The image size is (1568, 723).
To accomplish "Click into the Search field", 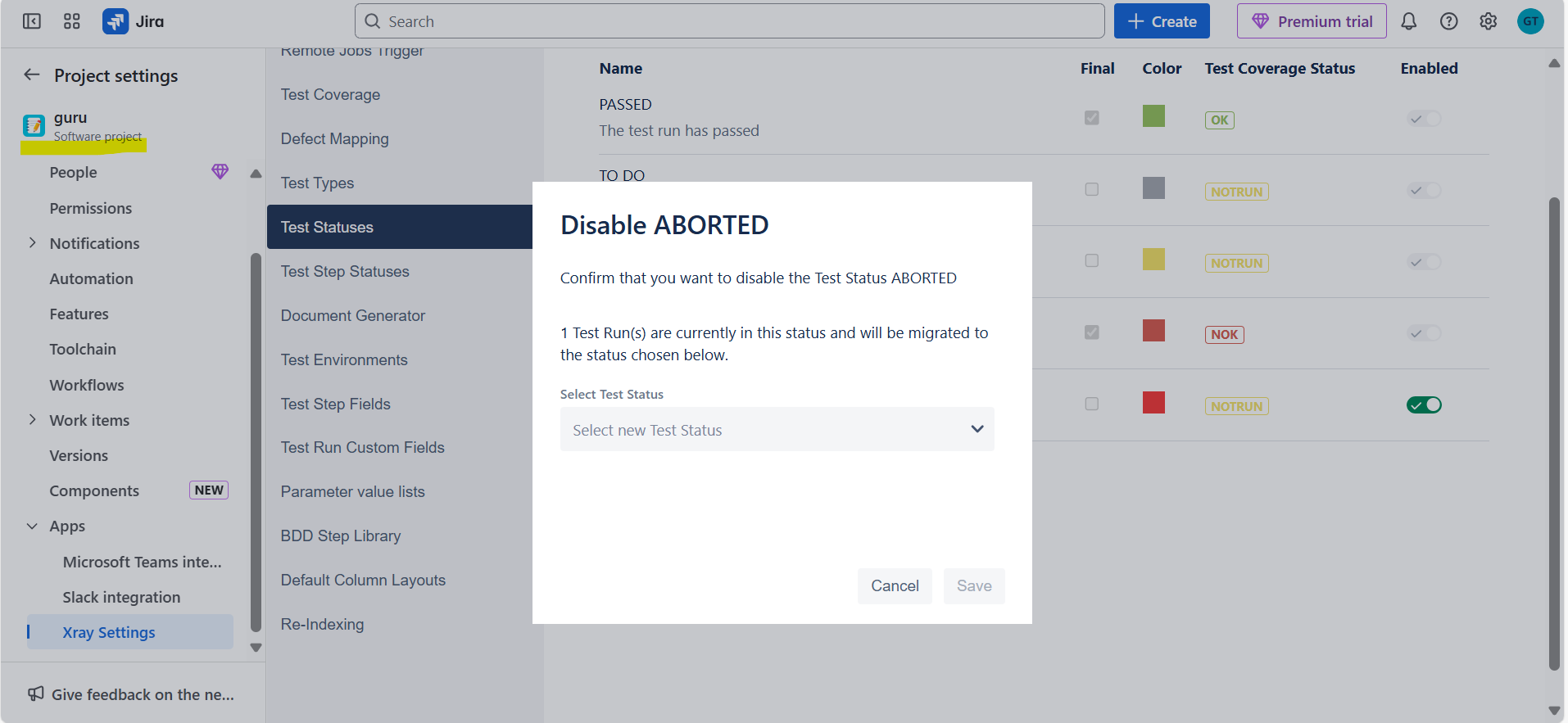I will (x=729, y=21).
